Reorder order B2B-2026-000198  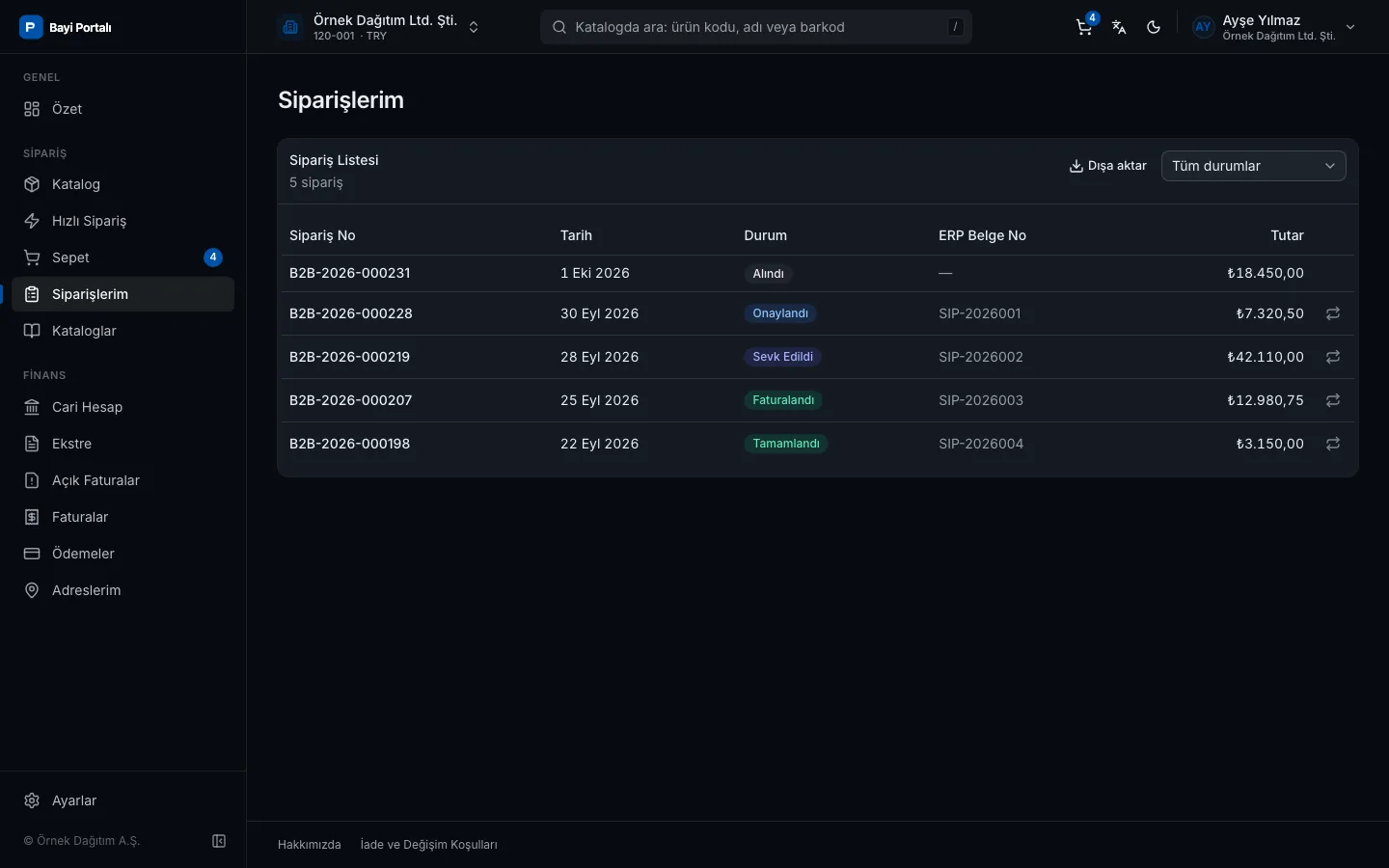click(x=1333, y=444)
